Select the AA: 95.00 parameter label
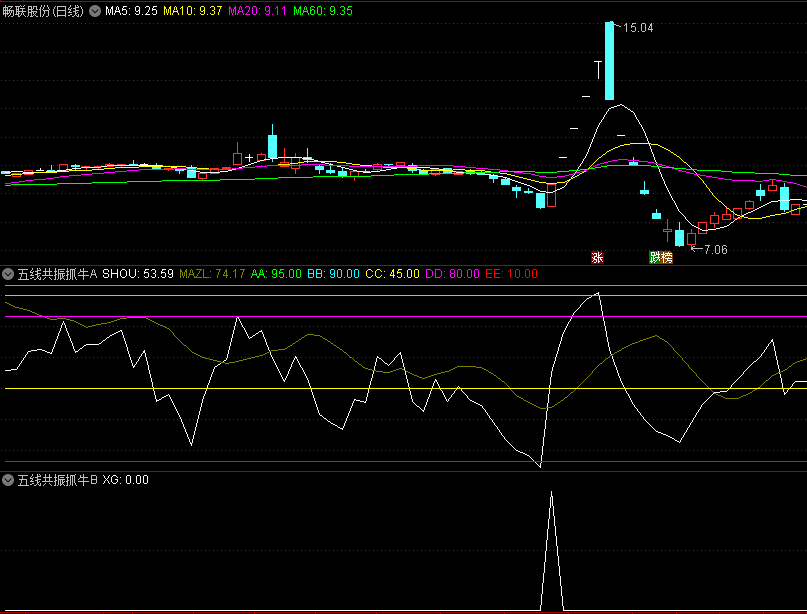 [x=276, y=273]
